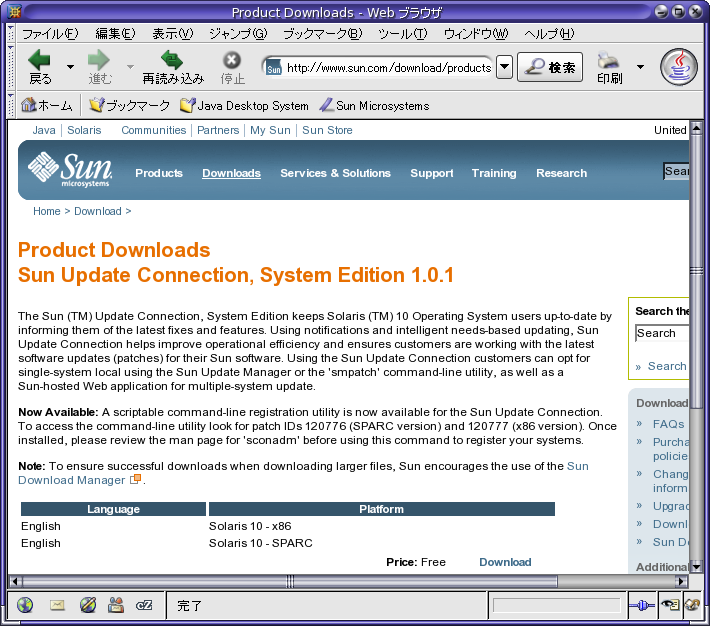The image size is (710, 626).
Task: Open the Research nav link
Action: [x=561, y=173]
